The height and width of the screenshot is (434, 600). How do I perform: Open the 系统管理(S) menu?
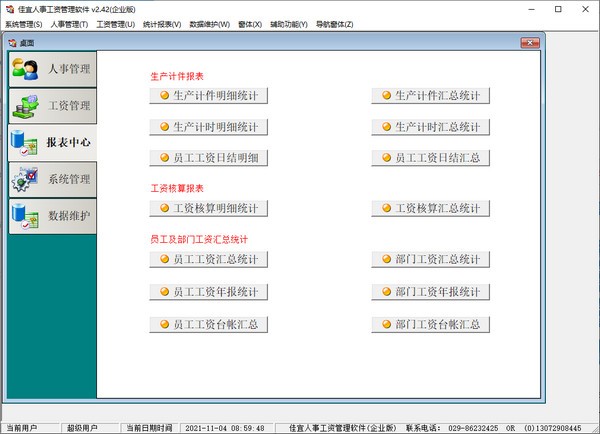point(24,24)
